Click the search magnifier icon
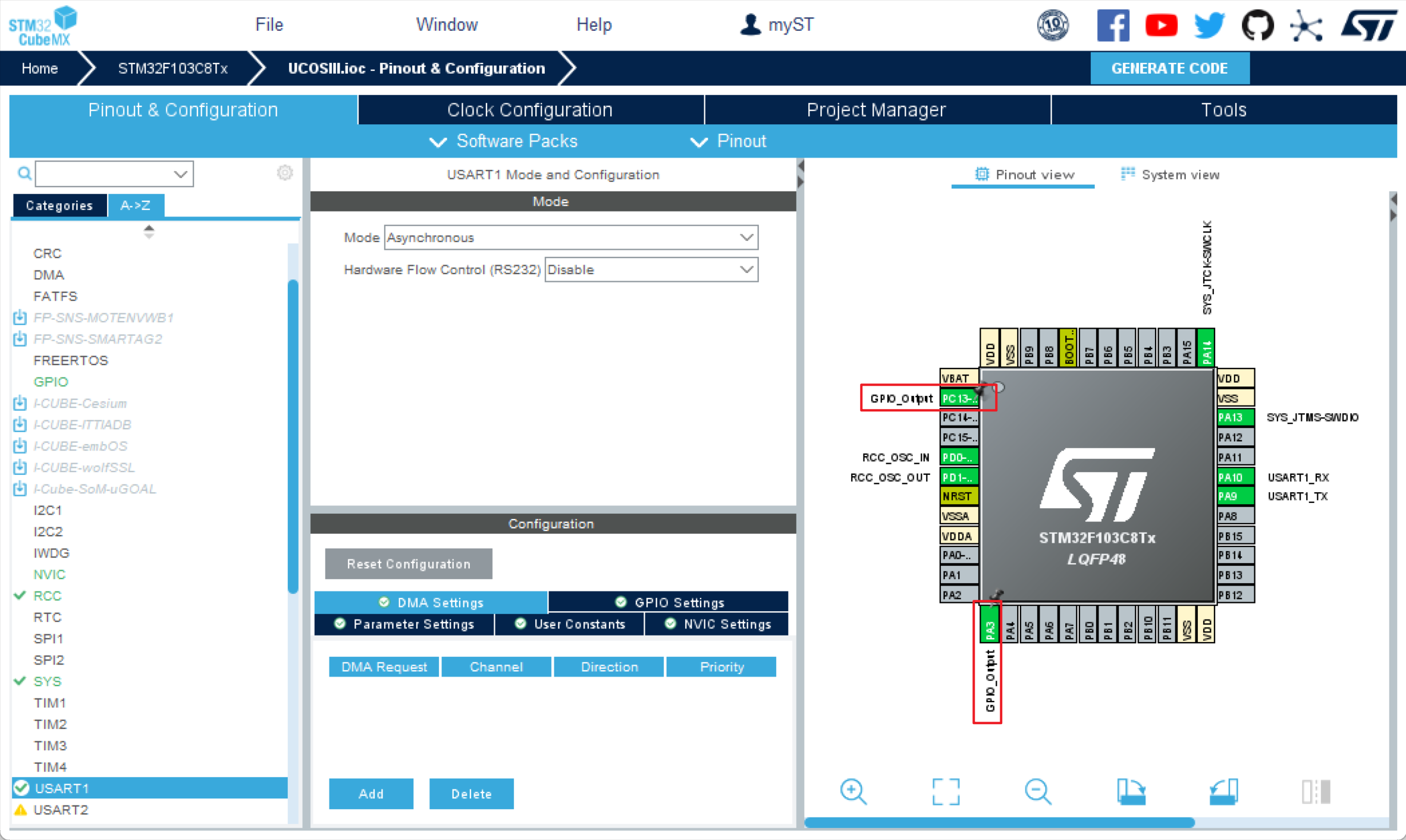1406x840 pixels. pos(24,174)
